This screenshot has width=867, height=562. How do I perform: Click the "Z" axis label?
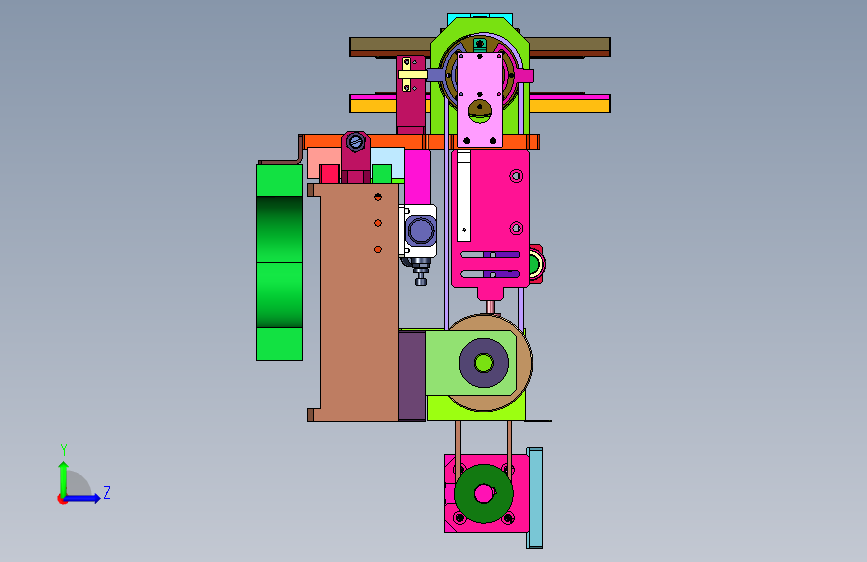pyautogui.click(x=107, y=492)
